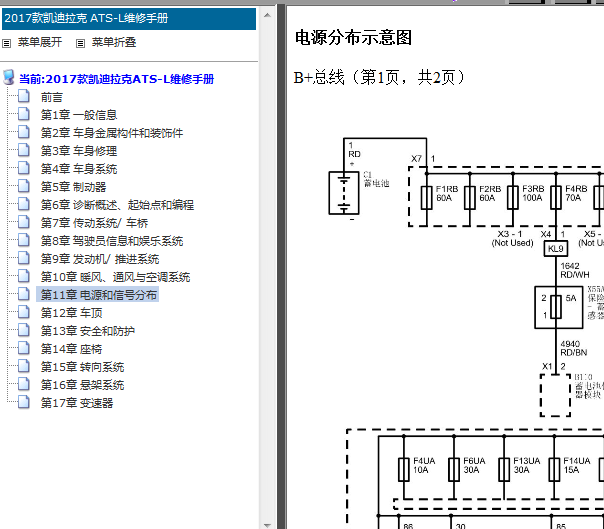Click the blue header 2017款凯迪拉克 ATS-L维修手册
The width and height of the screenshot is (604, 529).
click(x=129, y=18)
